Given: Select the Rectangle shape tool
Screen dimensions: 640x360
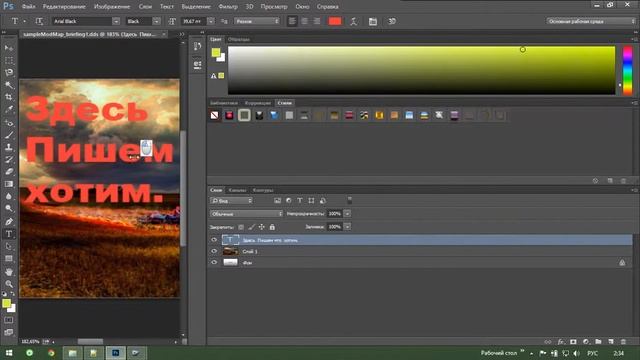Looking at the screenshot, I should click(9, 259).
